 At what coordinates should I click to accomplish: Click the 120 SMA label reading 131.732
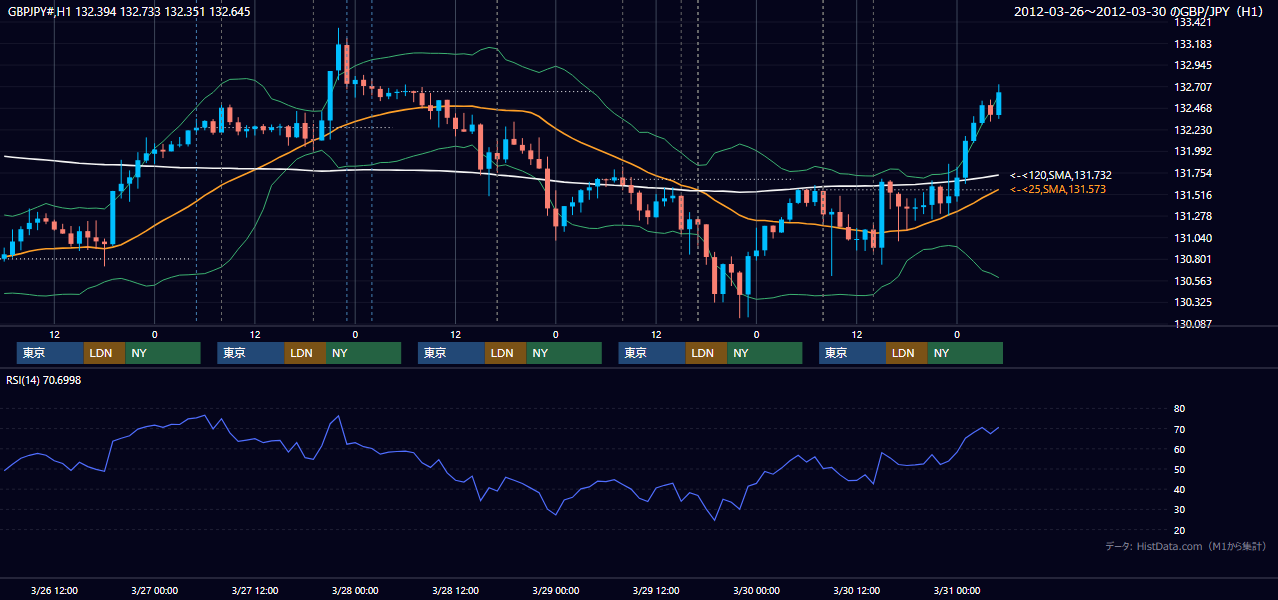pos(1061,175)
